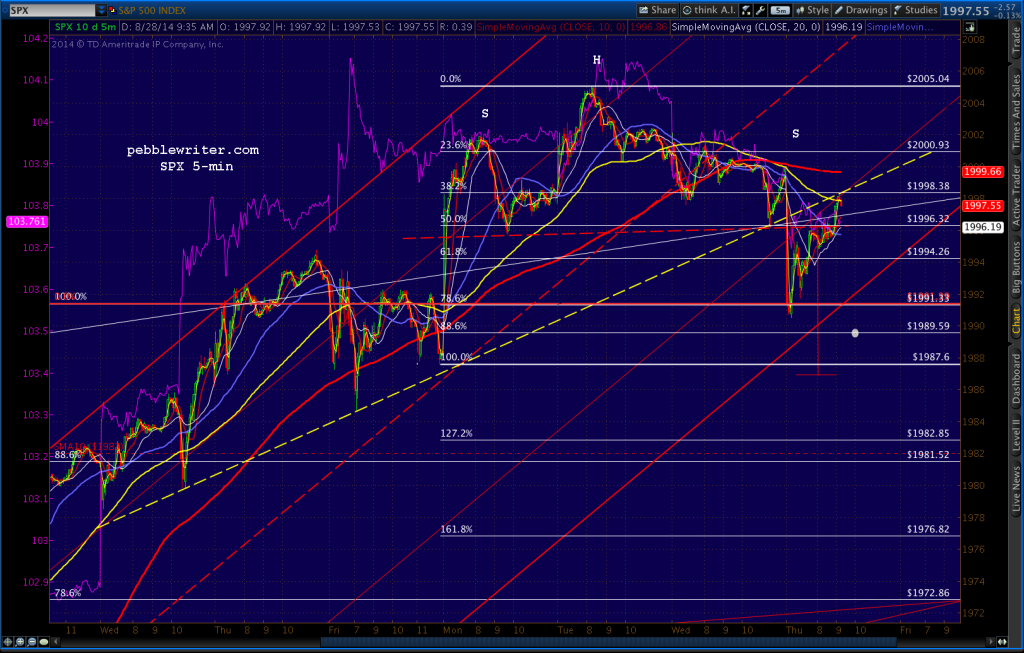Image resolution: width=1024 pixels, height=653 pixels.
Task: Click the pebblewriter.com chart annotation
Action: pos(193,150)
